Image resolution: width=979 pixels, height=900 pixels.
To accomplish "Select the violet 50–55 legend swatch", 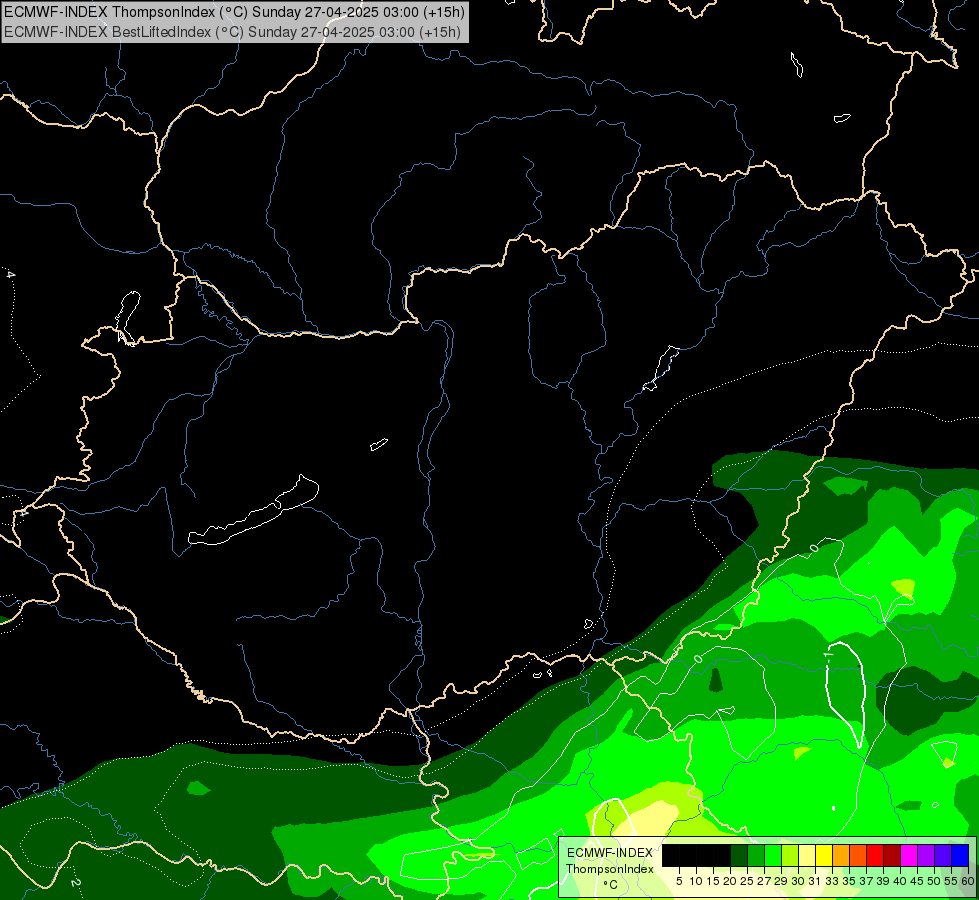I will 943,855.
